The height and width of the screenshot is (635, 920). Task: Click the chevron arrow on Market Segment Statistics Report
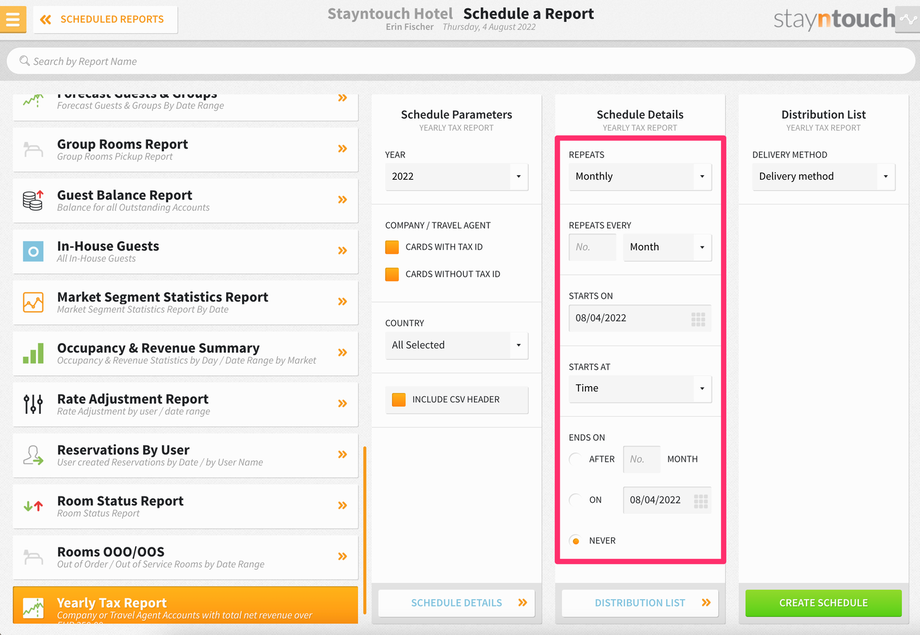click(343, 302)
